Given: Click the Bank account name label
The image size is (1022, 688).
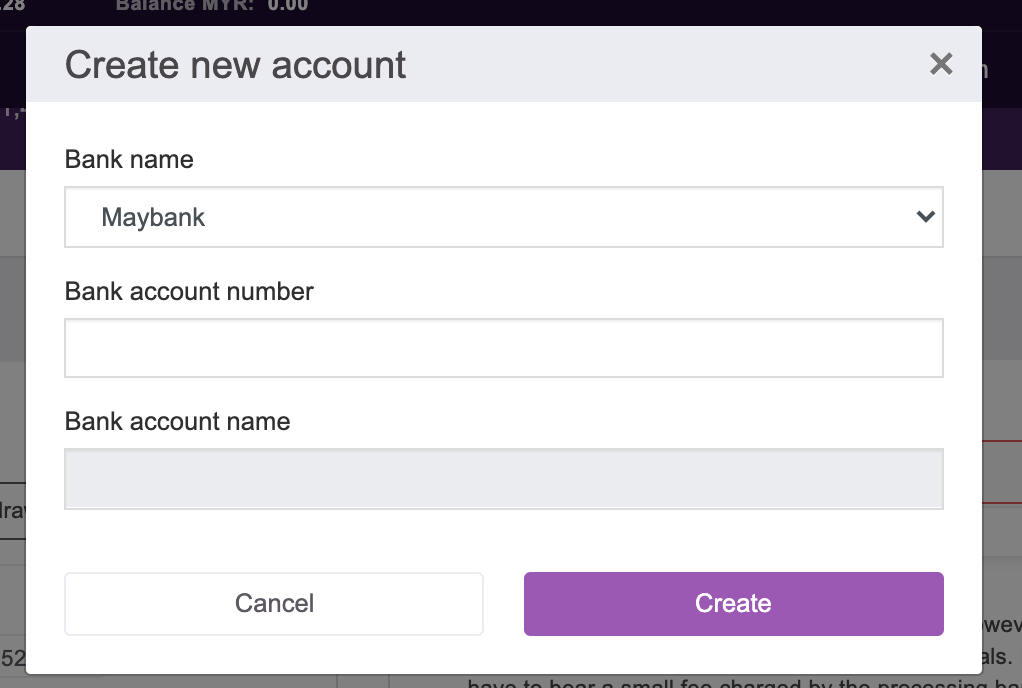Looking at the screenshot, I should pyautogui.click(x=177, y=422).
